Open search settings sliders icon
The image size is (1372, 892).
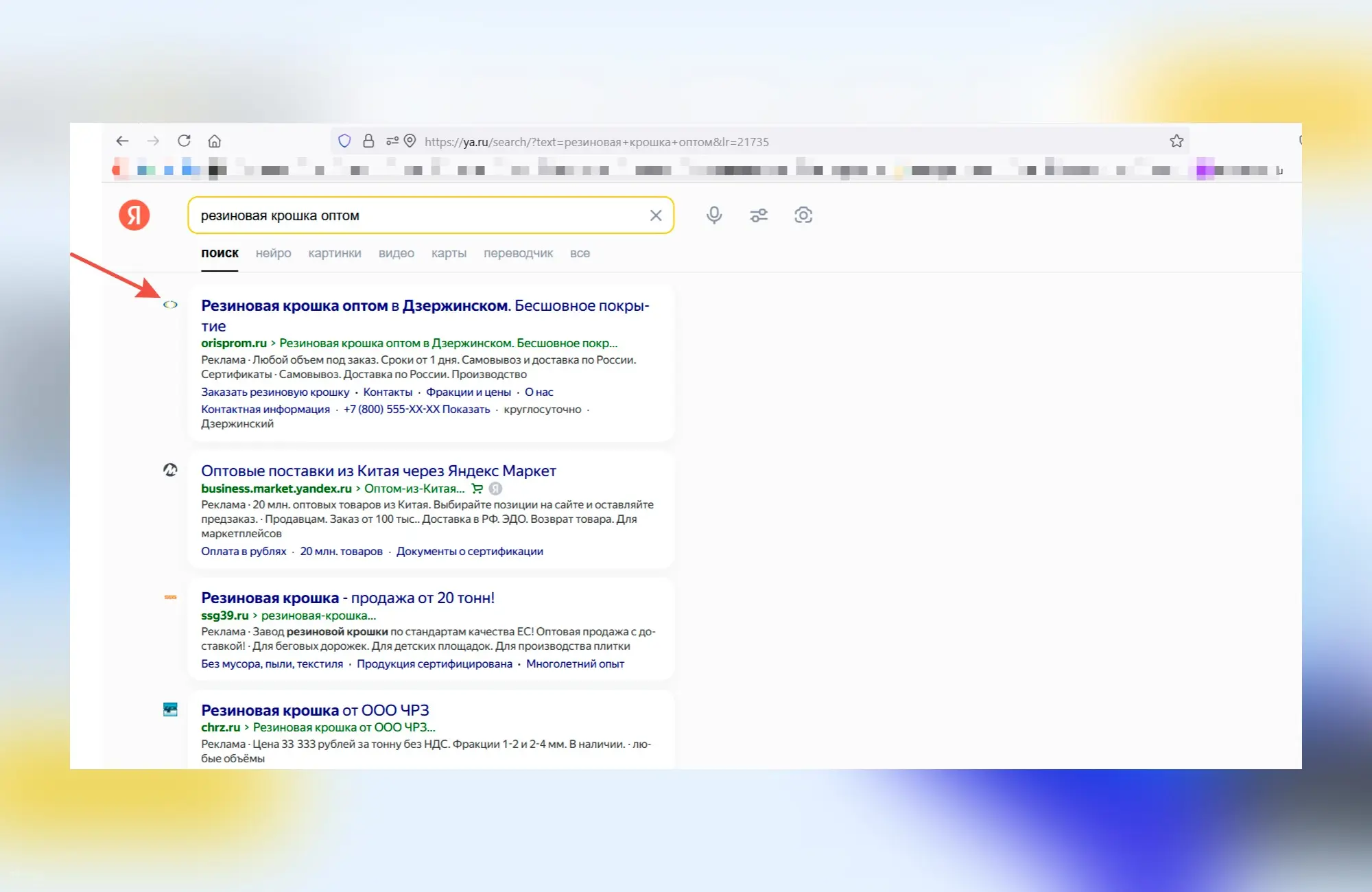click(x=759, y=215)
